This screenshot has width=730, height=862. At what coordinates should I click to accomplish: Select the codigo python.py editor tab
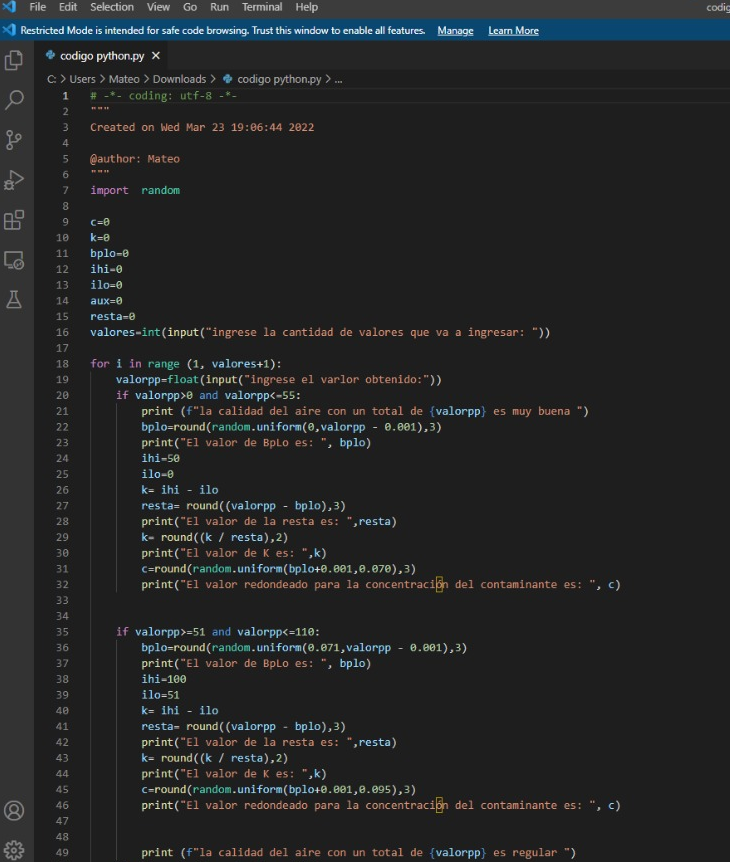point(102,56)
